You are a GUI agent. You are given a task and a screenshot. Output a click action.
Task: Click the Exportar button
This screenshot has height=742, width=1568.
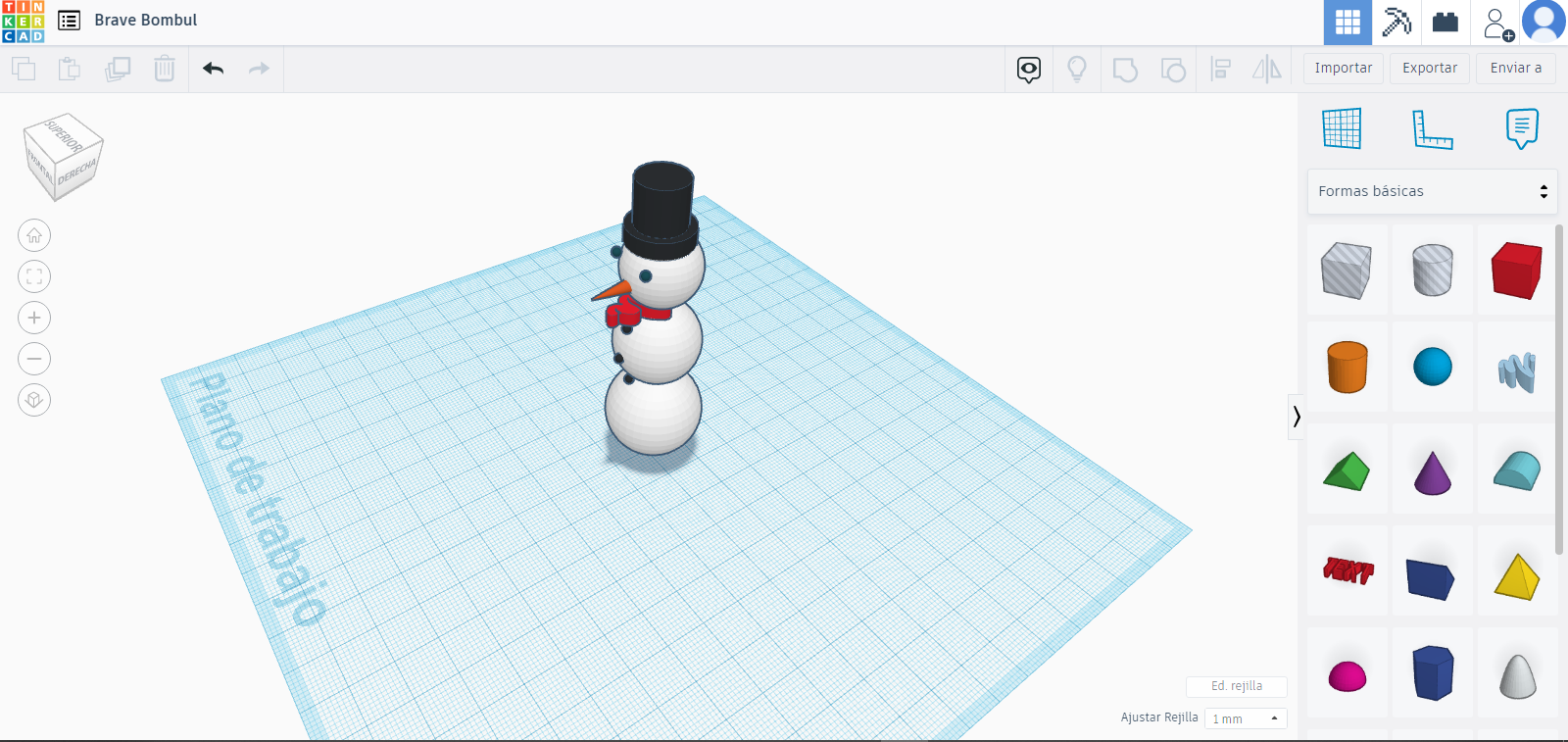coord(1430,69)
